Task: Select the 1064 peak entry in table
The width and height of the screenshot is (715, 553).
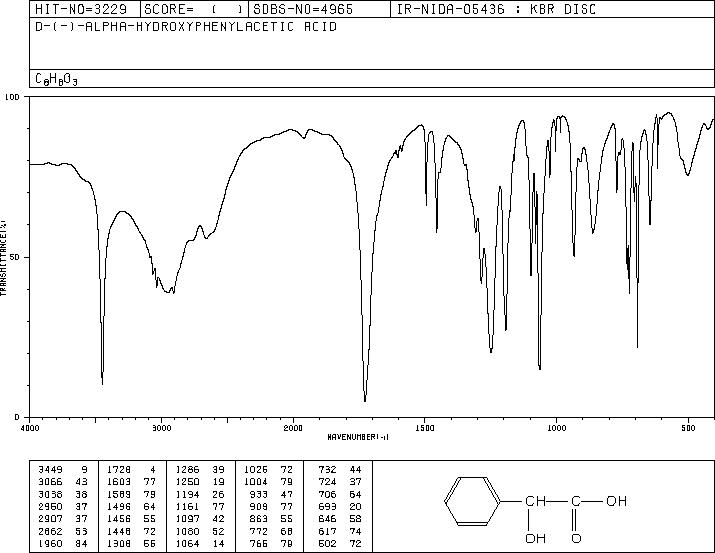Action: click(x=200, y=543)
